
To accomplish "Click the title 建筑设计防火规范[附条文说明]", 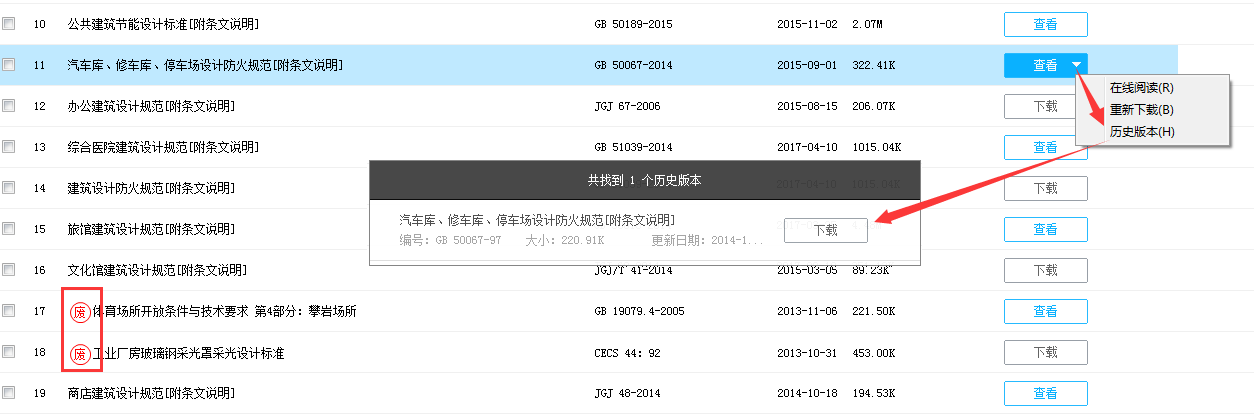I will coord(150,188).
